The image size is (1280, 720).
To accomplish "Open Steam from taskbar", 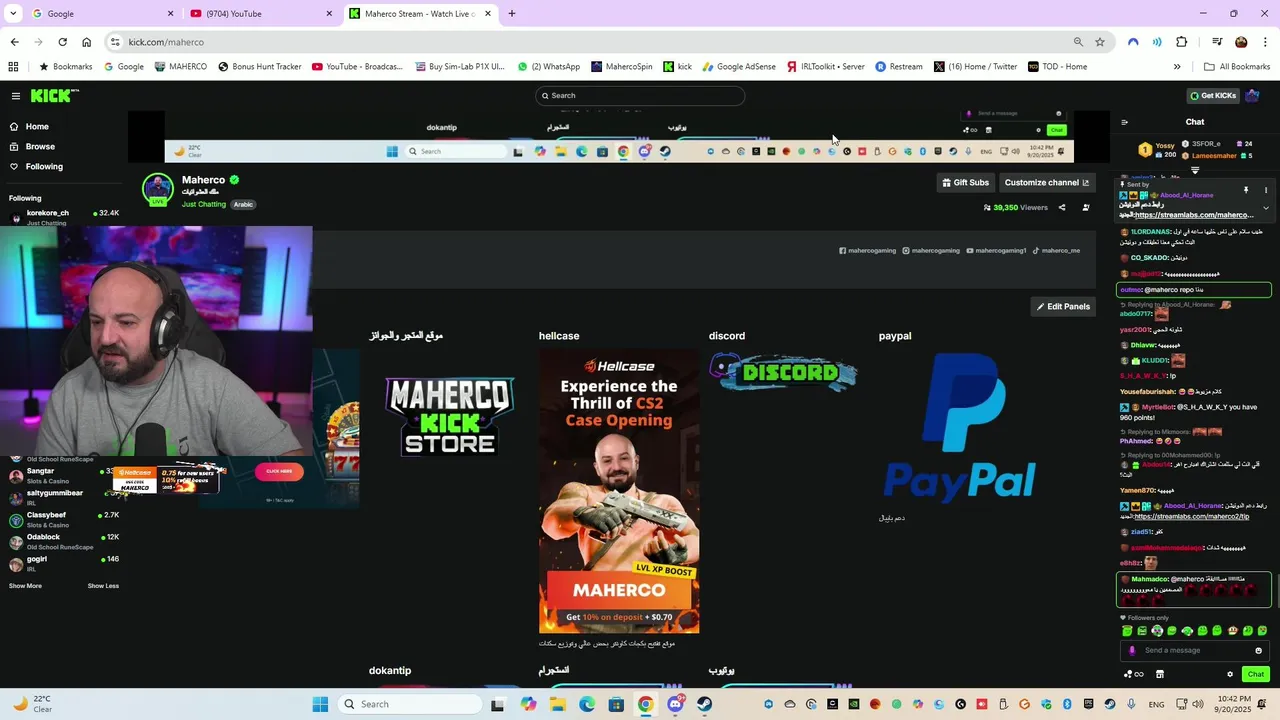I will [705, 704].
